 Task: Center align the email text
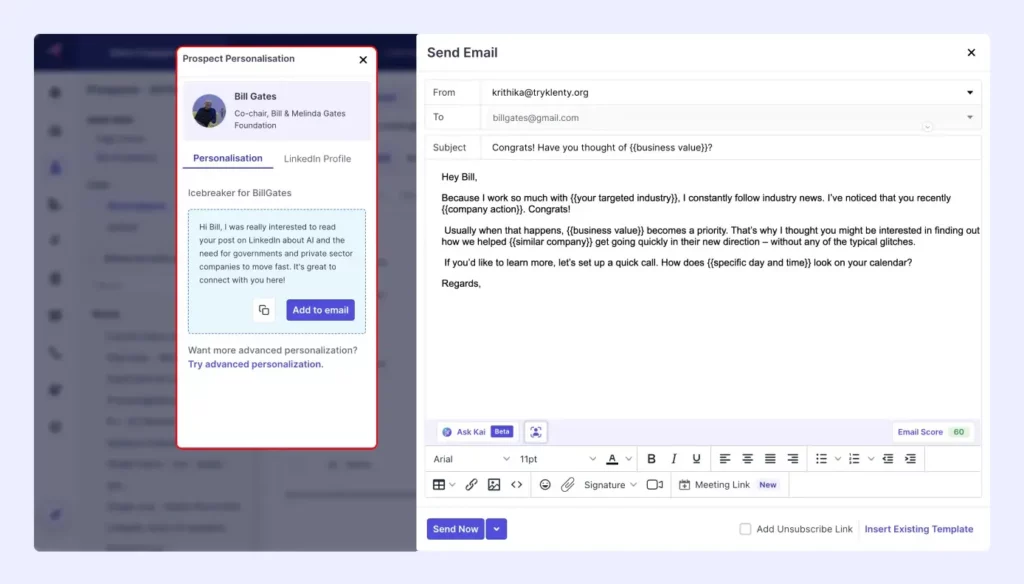[747, 459]
